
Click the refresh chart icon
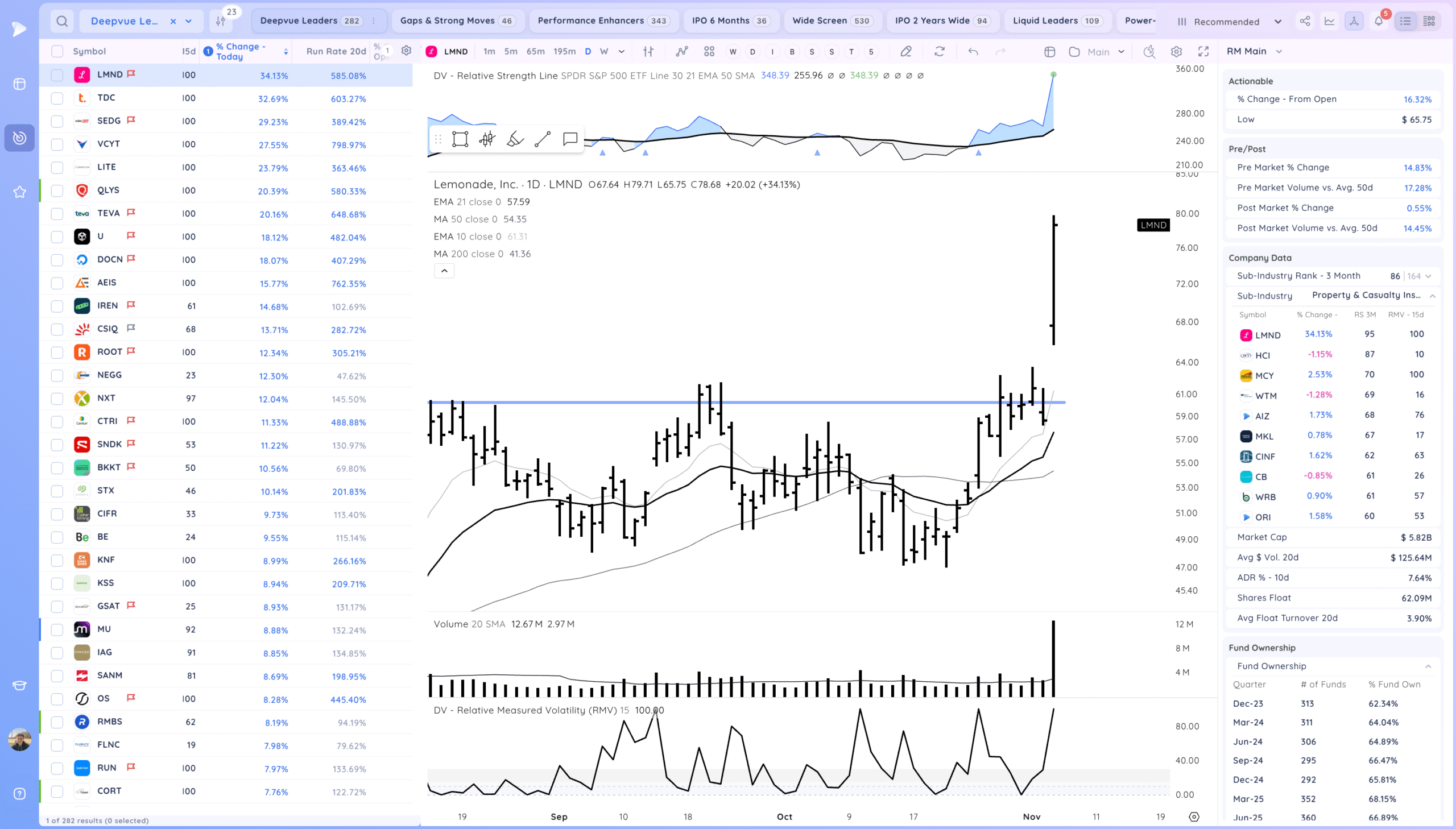[940, 52]
